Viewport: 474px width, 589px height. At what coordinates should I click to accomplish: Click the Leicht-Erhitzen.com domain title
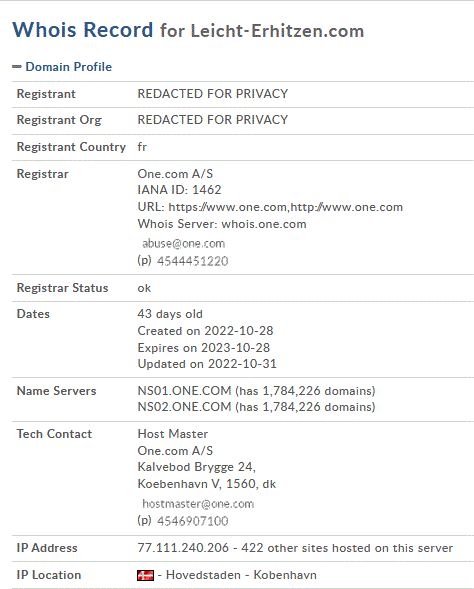(x=277, y=31)
